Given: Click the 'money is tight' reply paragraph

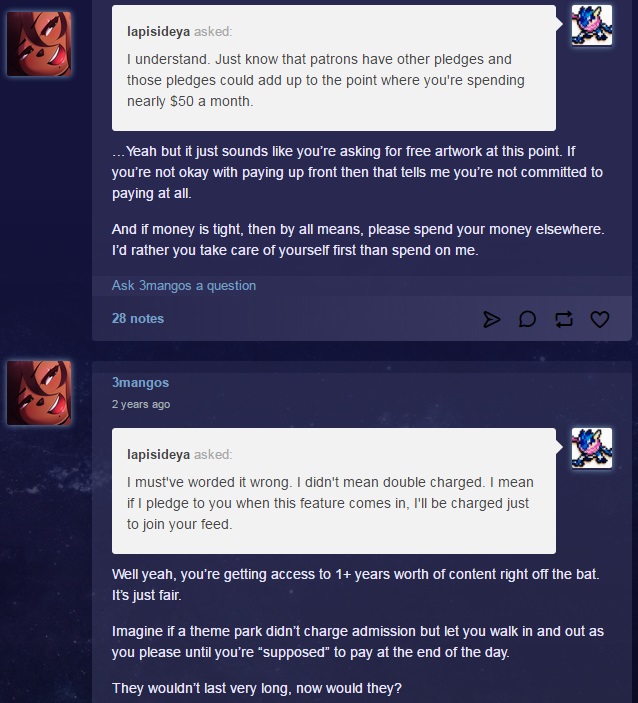Looking at the screenshot, I should click(x=358, y=239).
